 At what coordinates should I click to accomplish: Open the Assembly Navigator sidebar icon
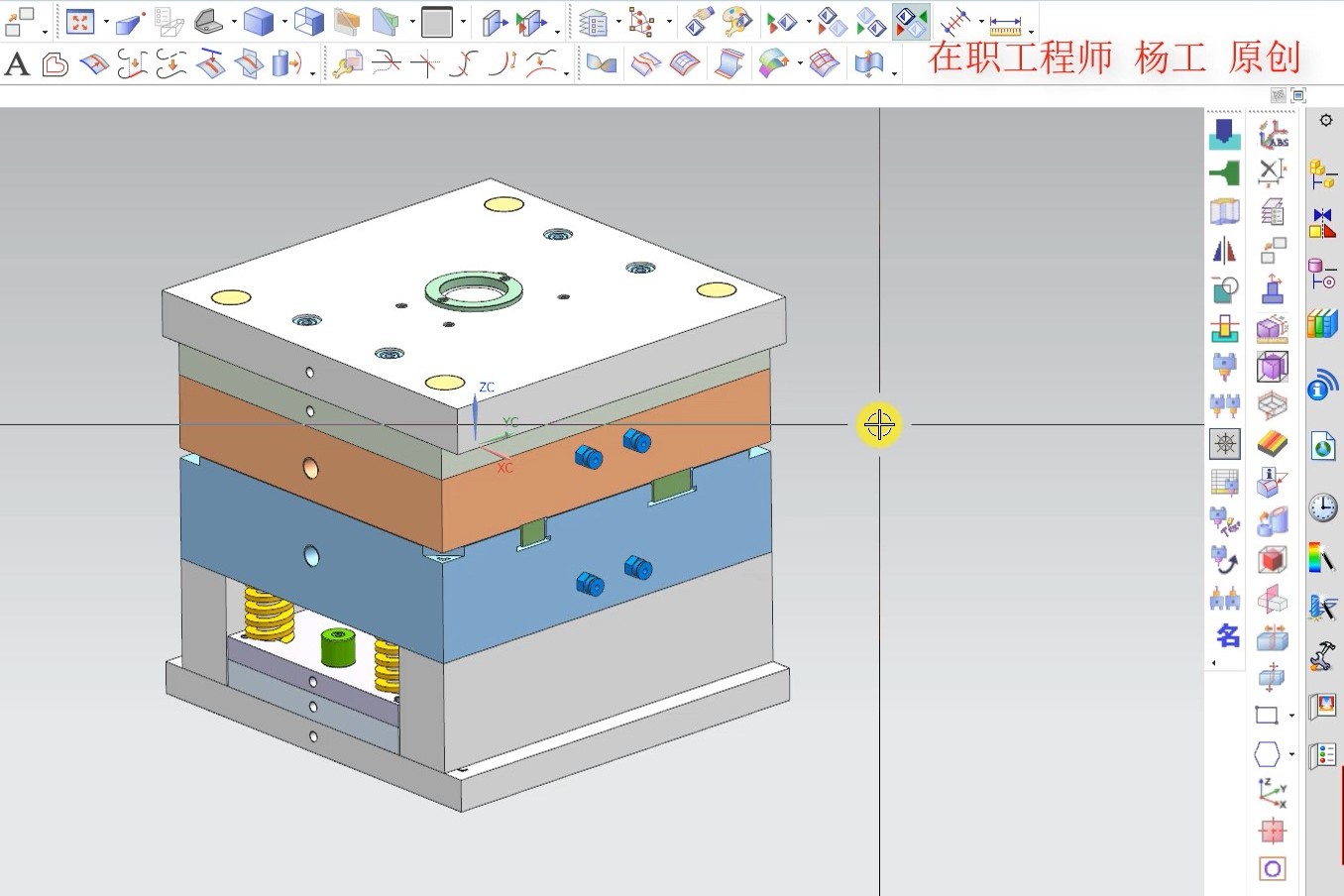(1323, 174)
